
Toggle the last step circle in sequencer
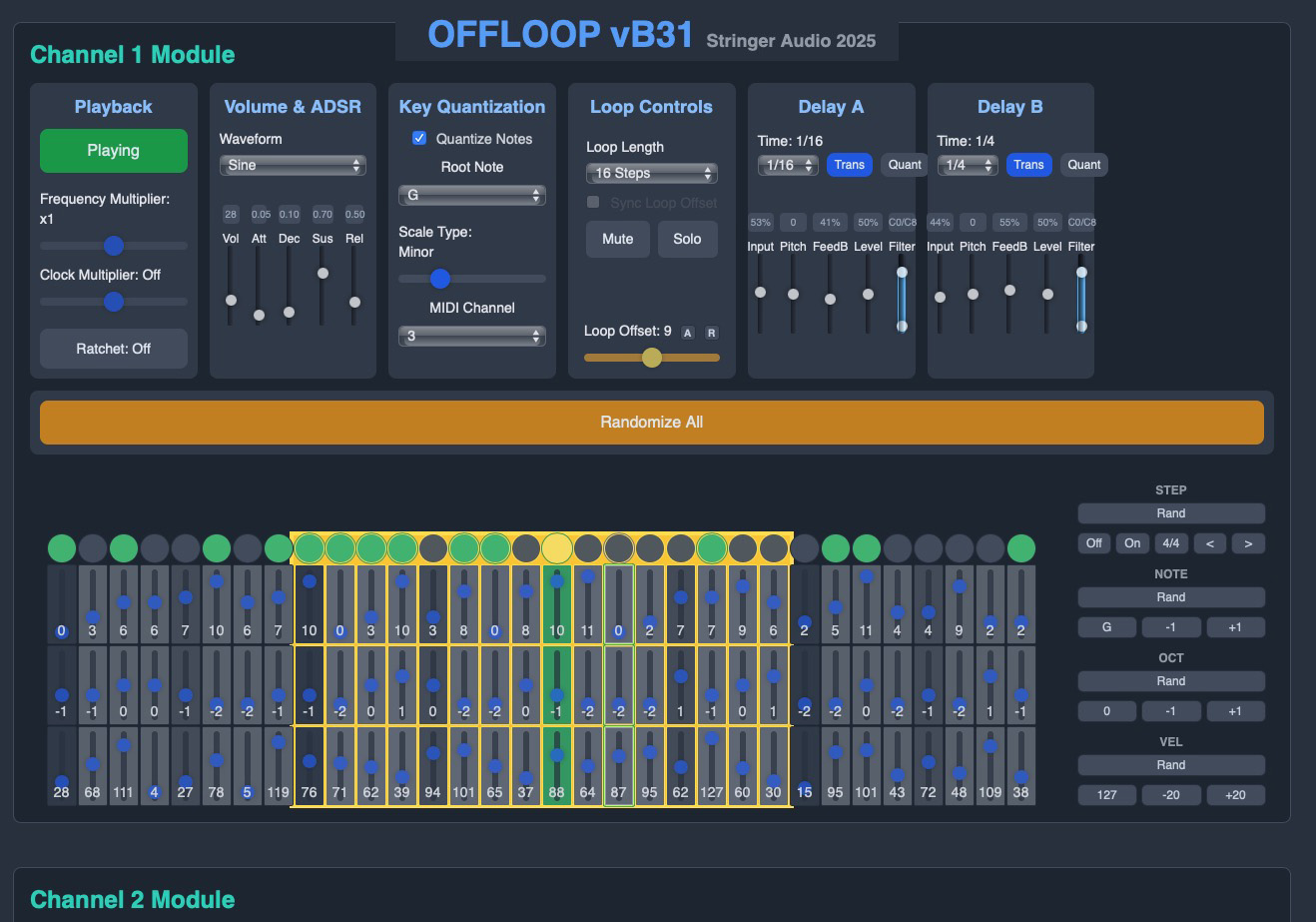click(1021, 548)
